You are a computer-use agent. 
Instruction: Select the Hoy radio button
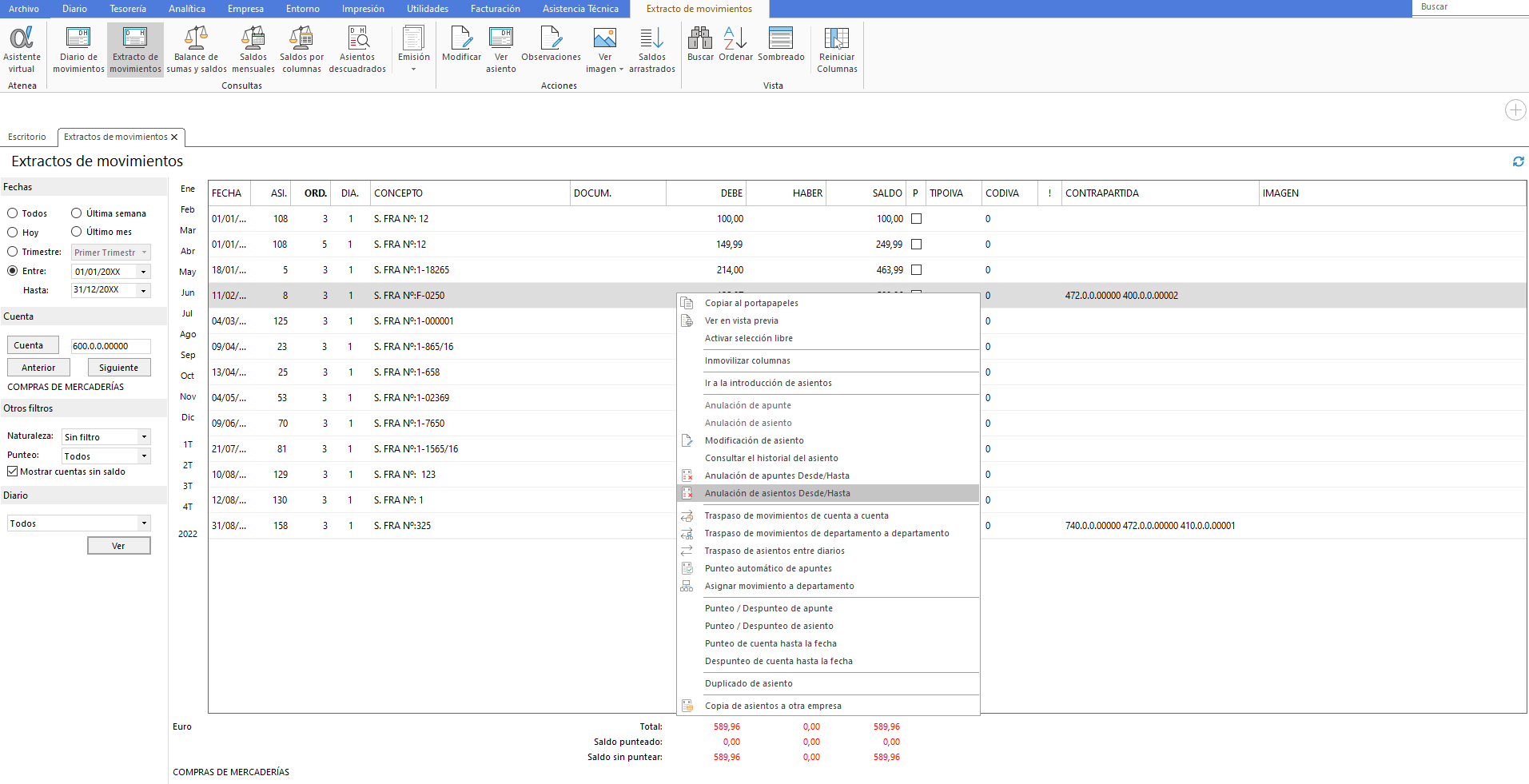click(13, 233)
